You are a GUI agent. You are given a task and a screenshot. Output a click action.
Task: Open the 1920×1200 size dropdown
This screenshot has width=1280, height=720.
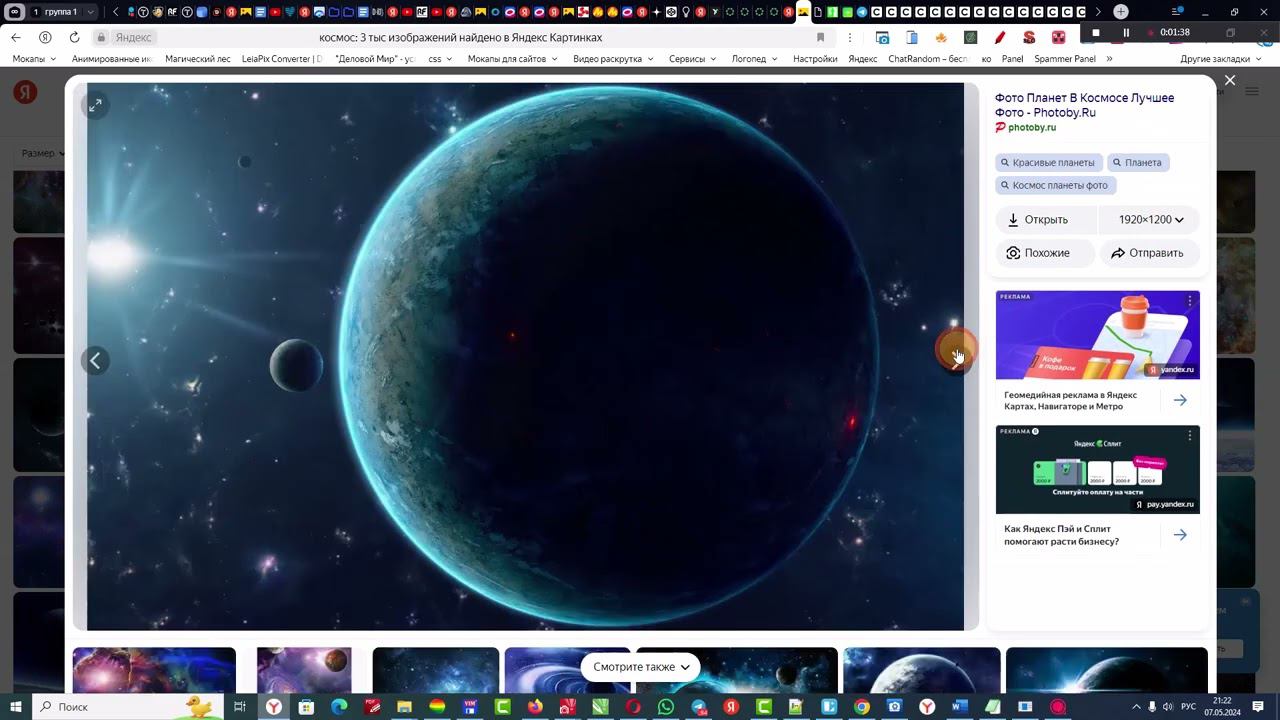[1150, 220]
